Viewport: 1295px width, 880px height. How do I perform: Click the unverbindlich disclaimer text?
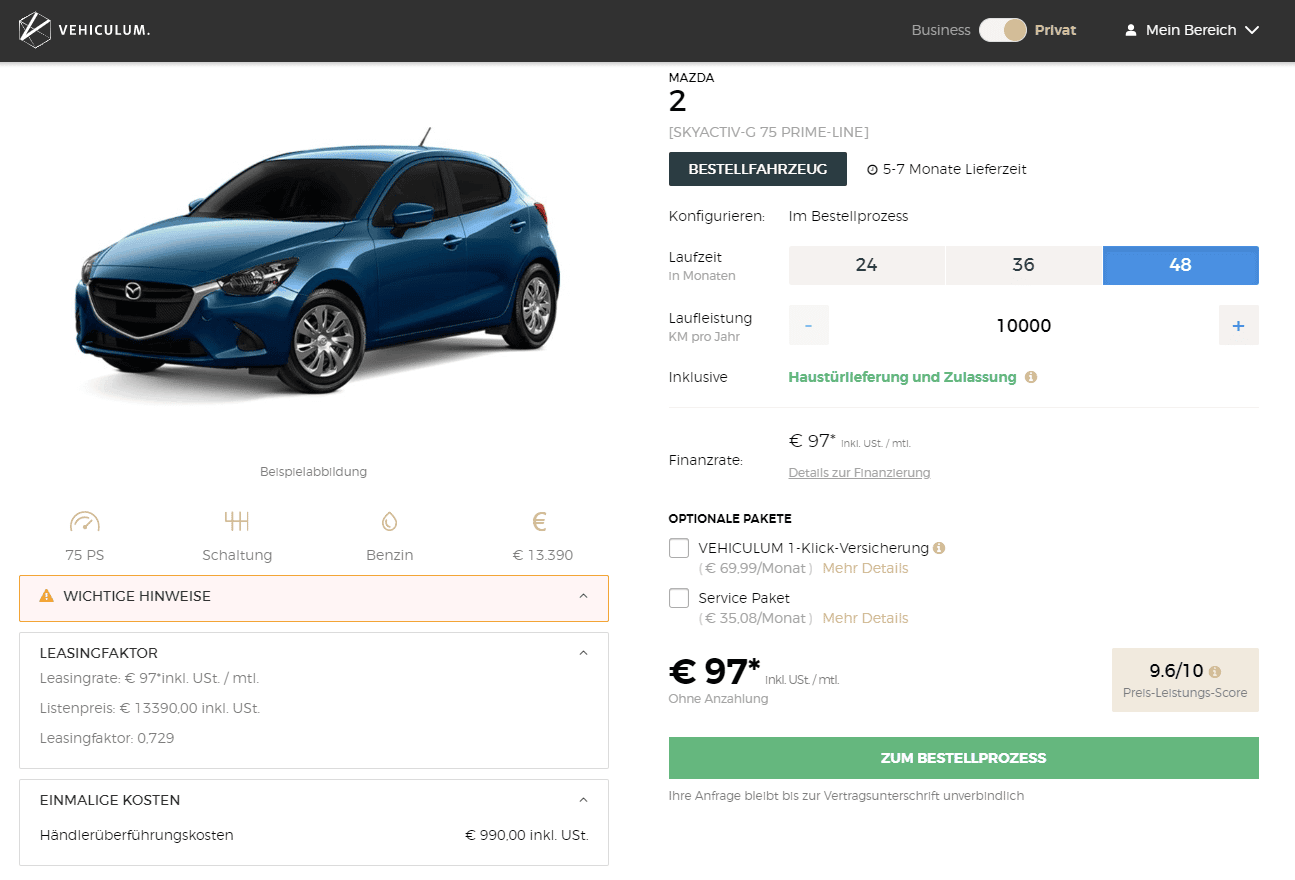(x=846, y=796)
